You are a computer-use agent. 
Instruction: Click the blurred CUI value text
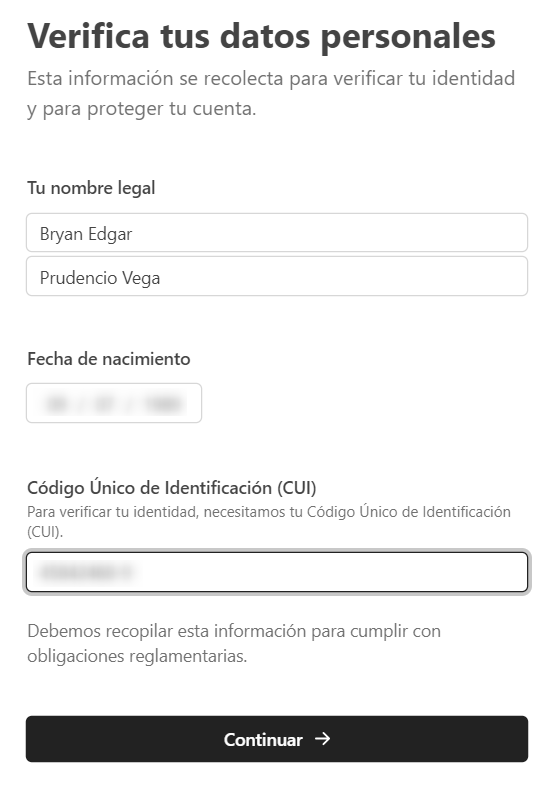tap(85, 572)
